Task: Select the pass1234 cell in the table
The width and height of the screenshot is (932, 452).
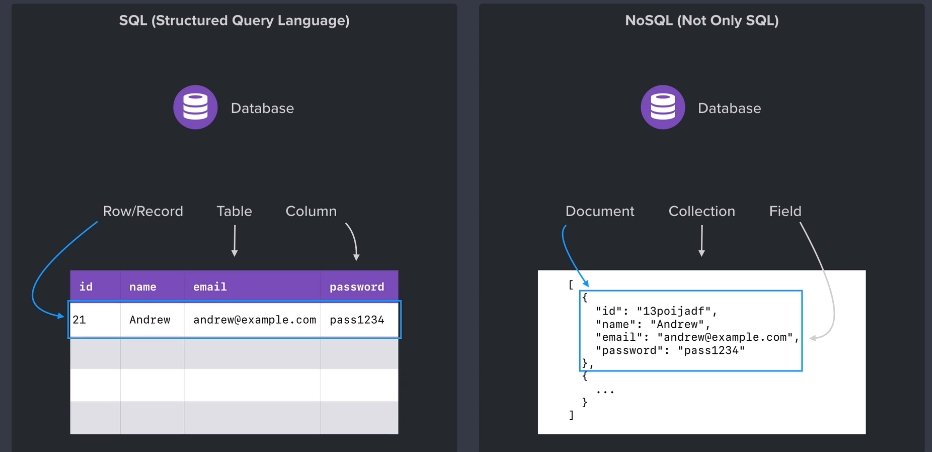Action: 357,320
